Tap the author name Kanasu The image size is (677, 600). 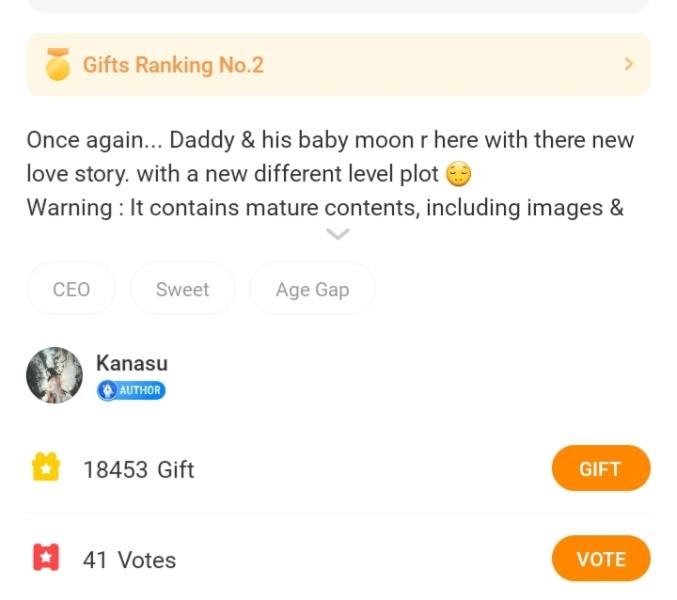click(132, 363)
